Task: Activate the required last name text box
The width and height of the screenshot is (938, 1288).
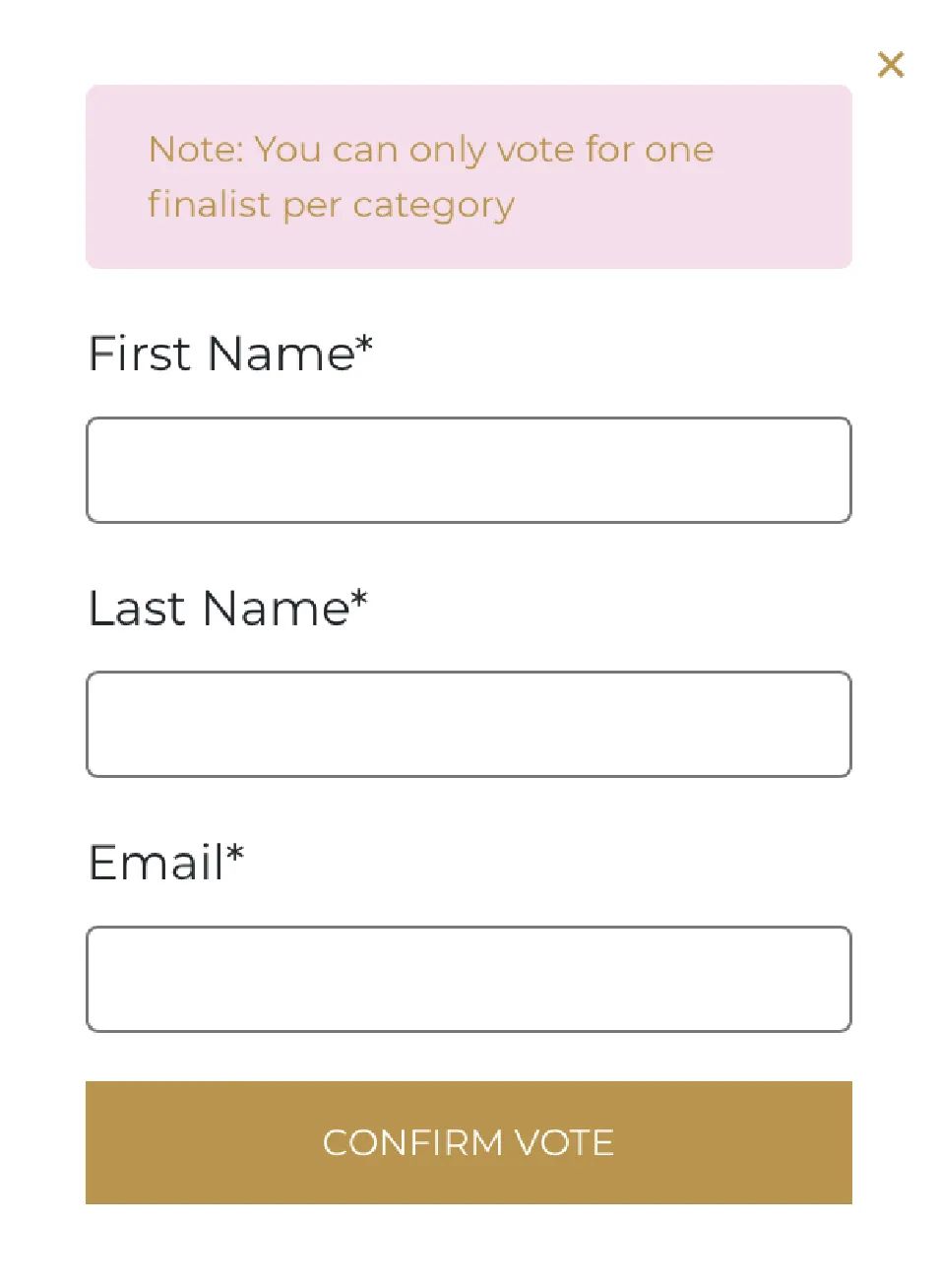Action: point(469,724)
